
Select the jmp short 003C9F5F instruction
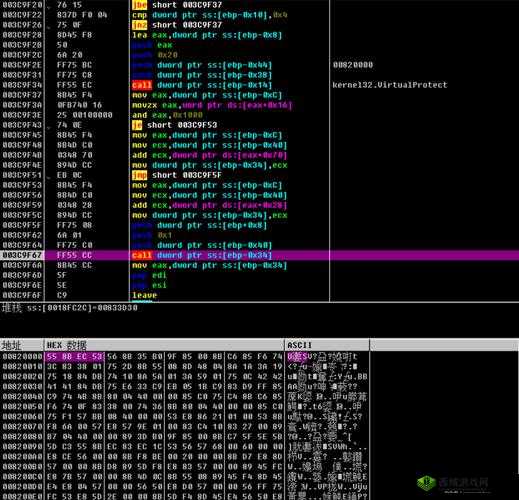coord(177,175)
